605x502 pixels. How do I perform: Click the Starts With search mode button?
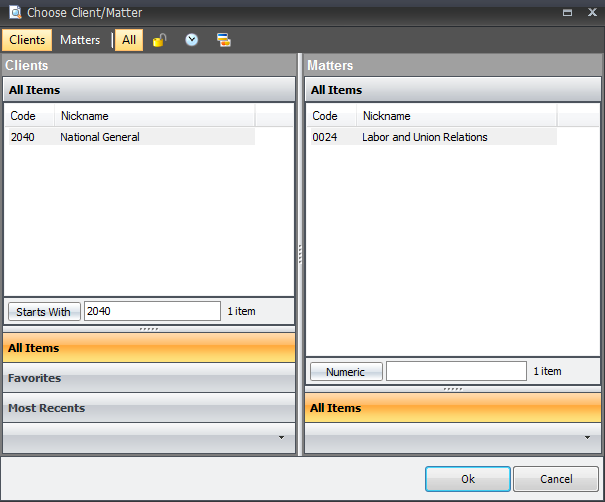click(x=43, y=312)
